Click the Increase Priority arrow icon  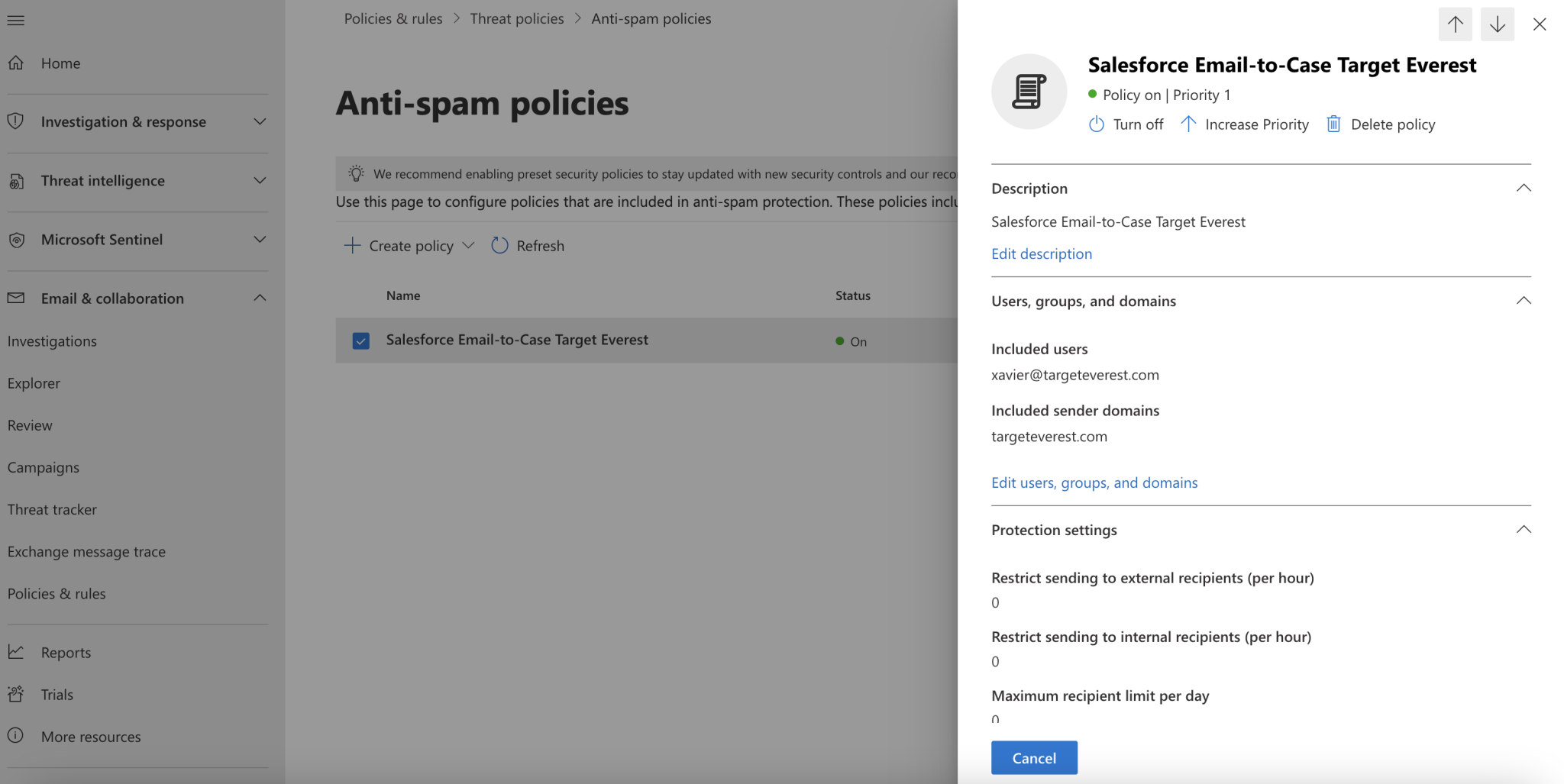1188,124
